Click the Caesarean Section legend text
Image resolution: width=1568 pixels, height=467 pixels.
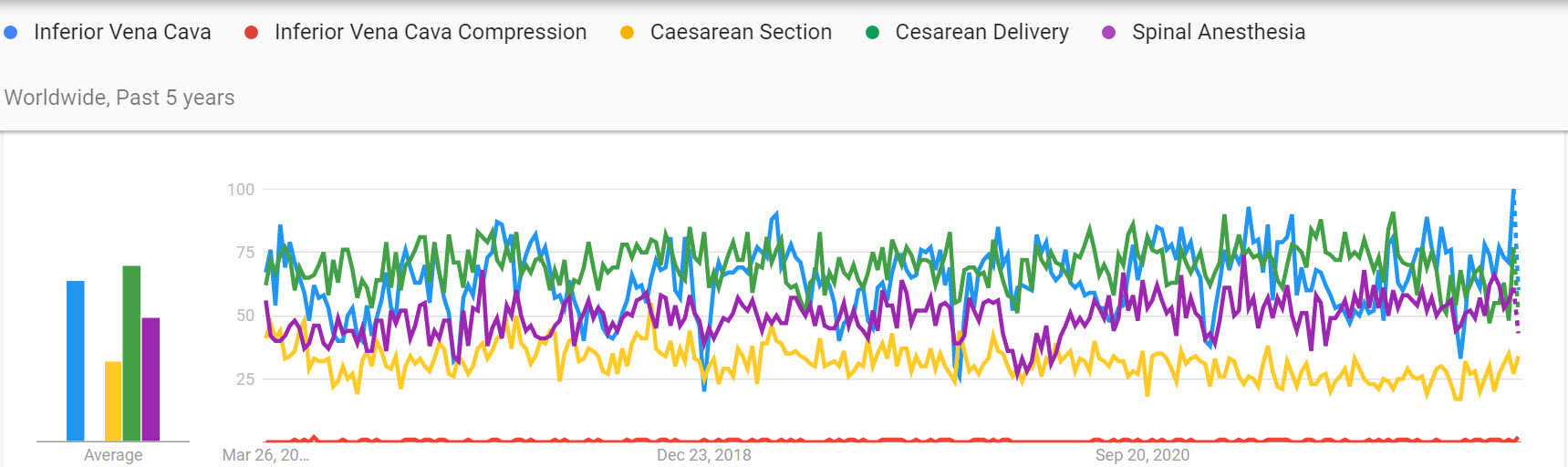(741, 33)
